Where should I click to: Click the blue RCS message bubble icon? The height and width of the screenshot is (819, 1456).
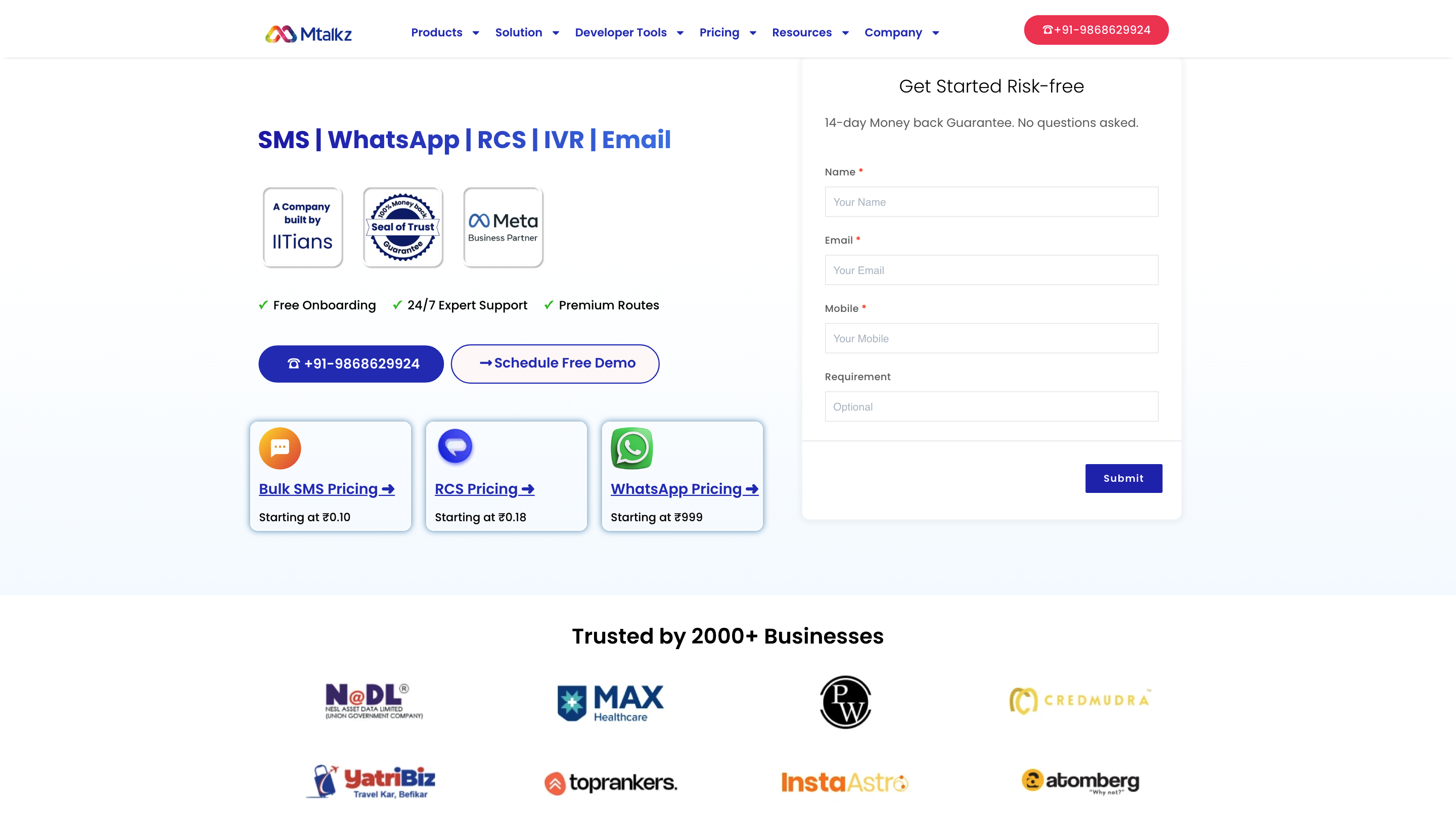click(x=455, y=446)
